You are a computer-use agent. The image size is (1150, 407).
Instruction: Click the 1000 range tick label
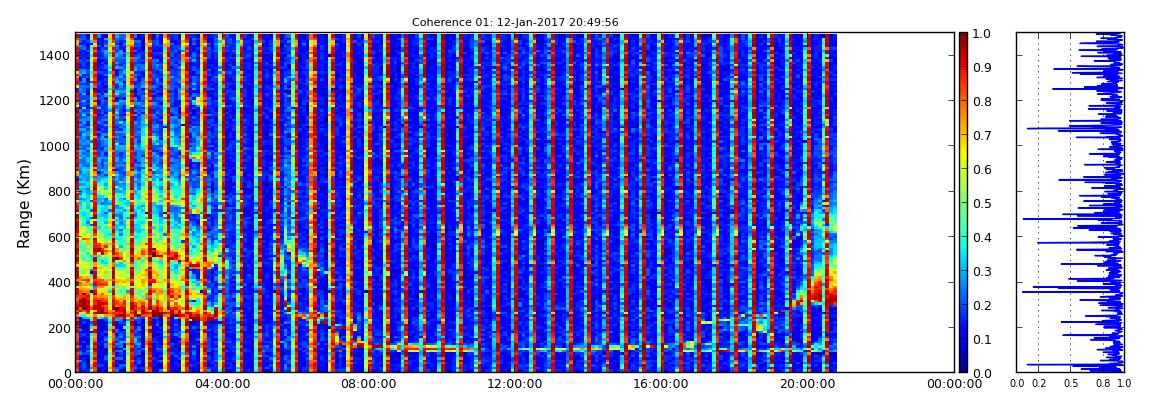[55, 146]
